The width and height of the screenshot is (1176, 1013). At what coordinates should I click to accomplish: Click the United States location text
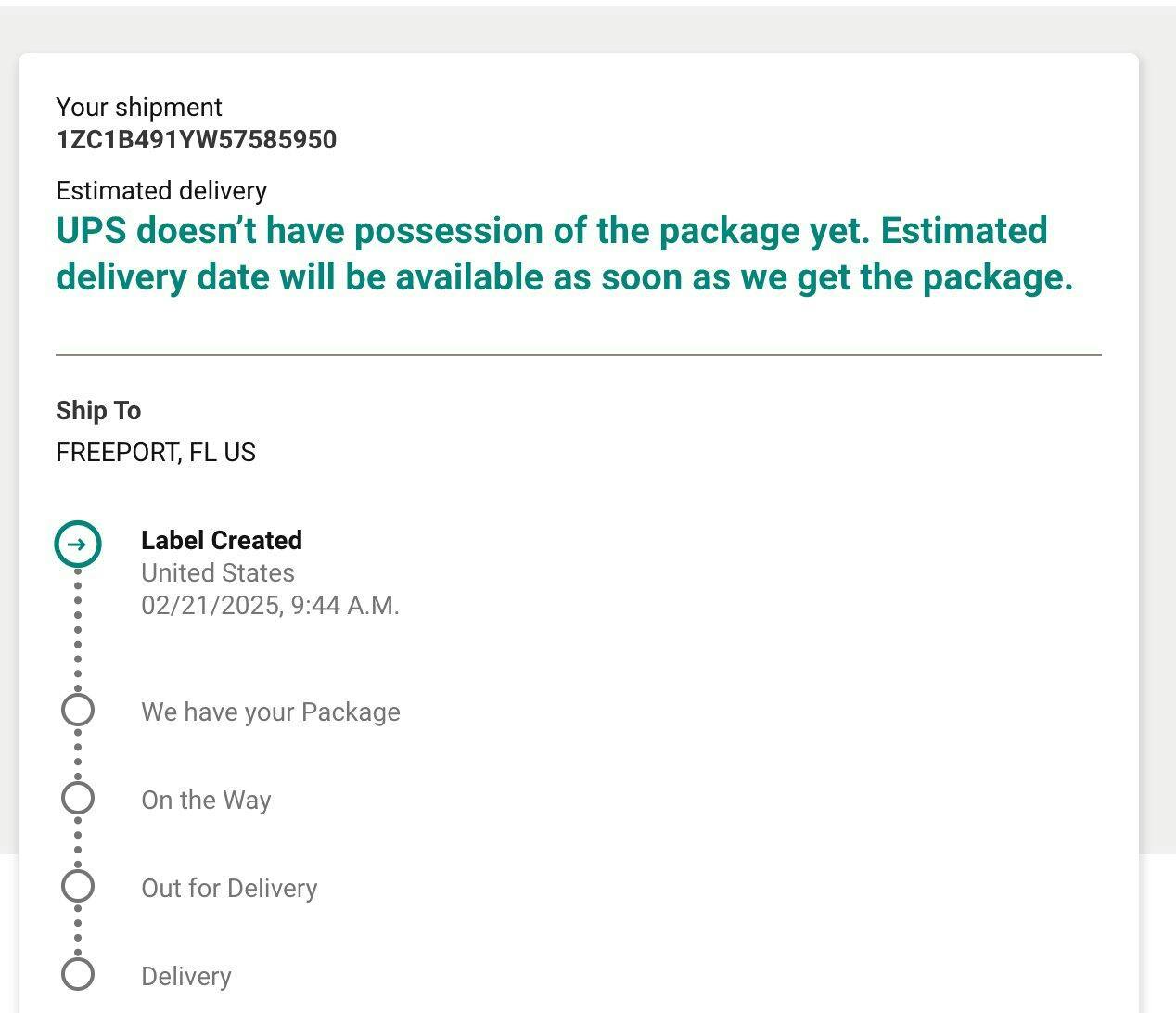click(x=218, y=573)
